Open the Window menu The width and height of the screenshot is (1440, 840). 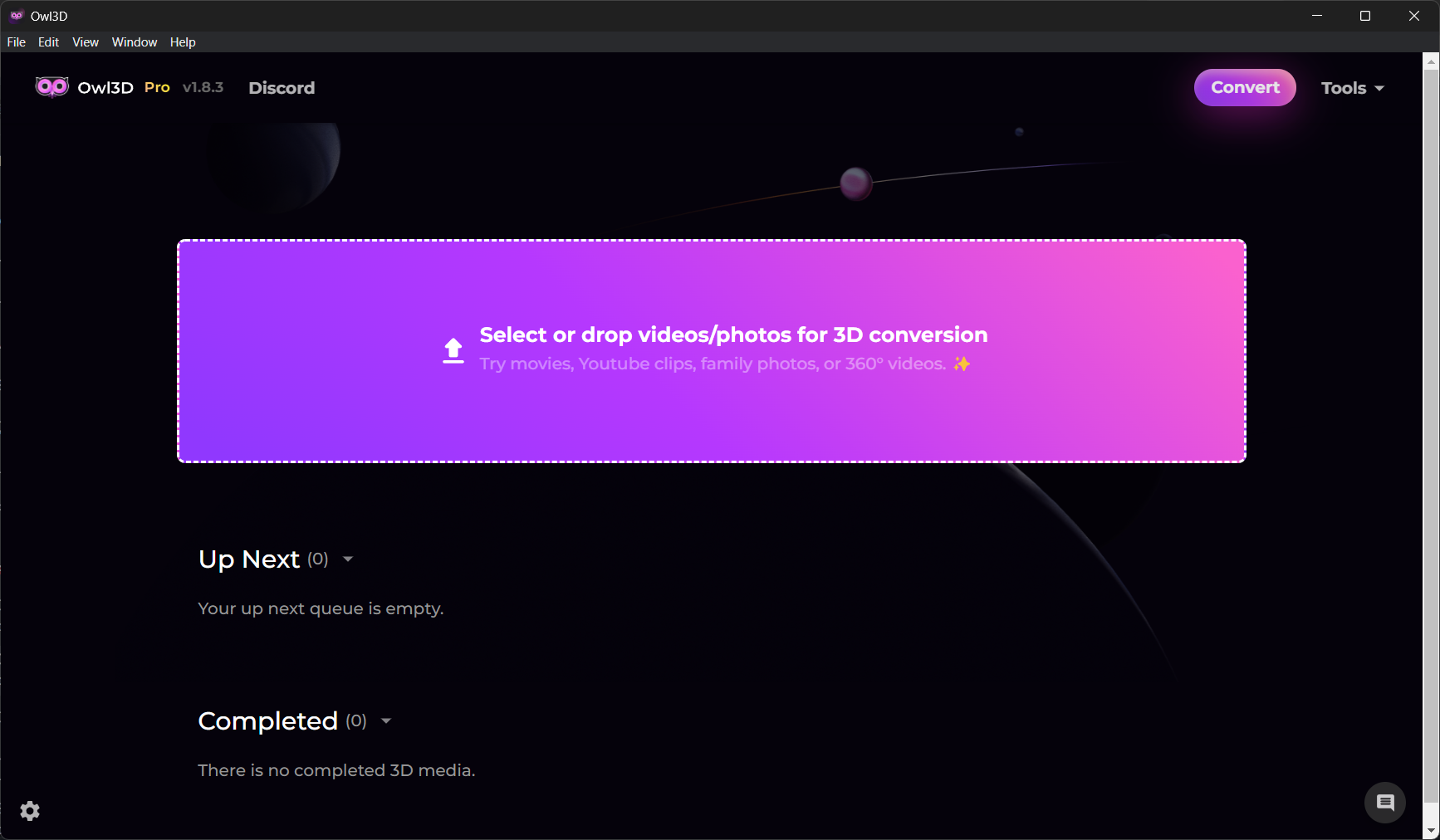pos(135,42)
